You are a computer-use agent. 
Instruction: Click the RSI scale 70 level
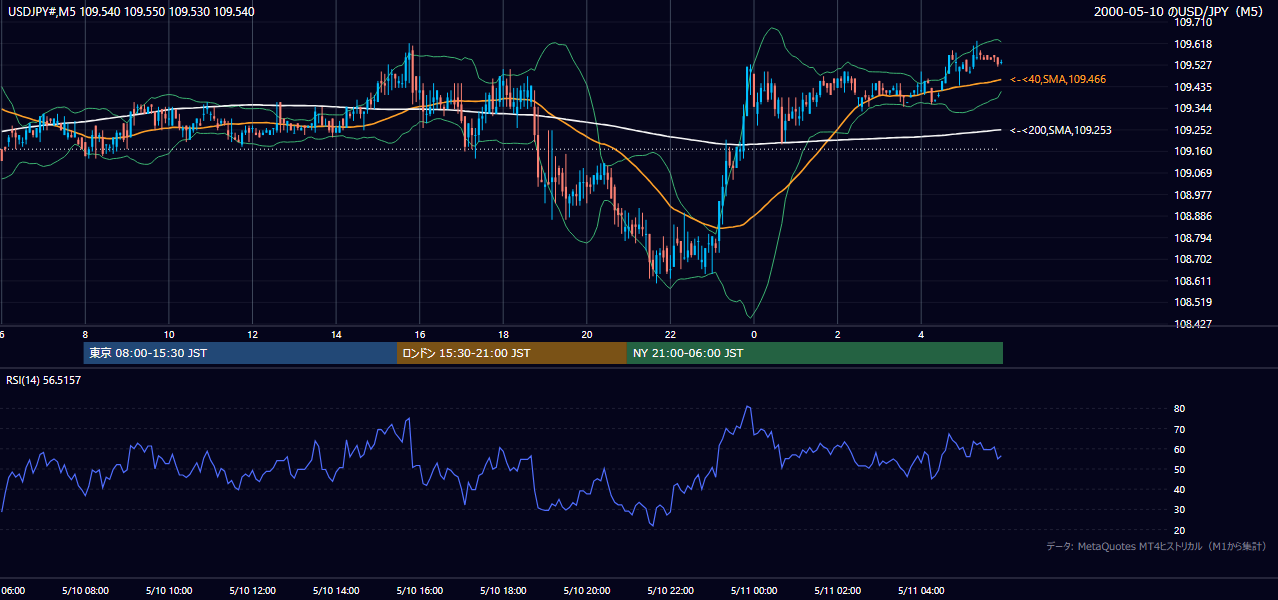click(x=1179, y=429)
